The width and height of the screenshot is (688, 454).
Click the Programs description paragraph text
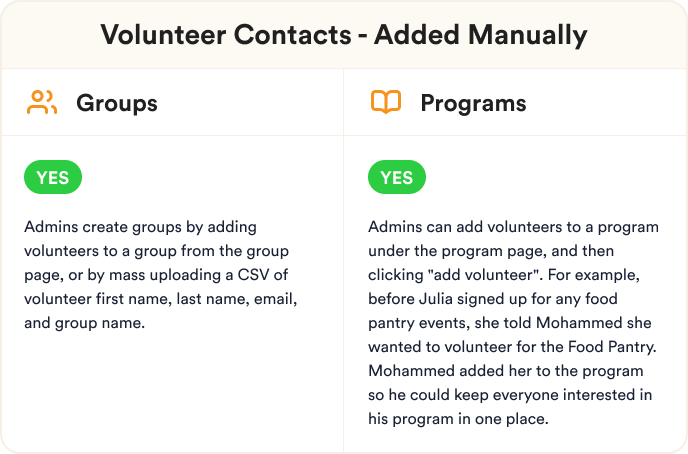513,323
